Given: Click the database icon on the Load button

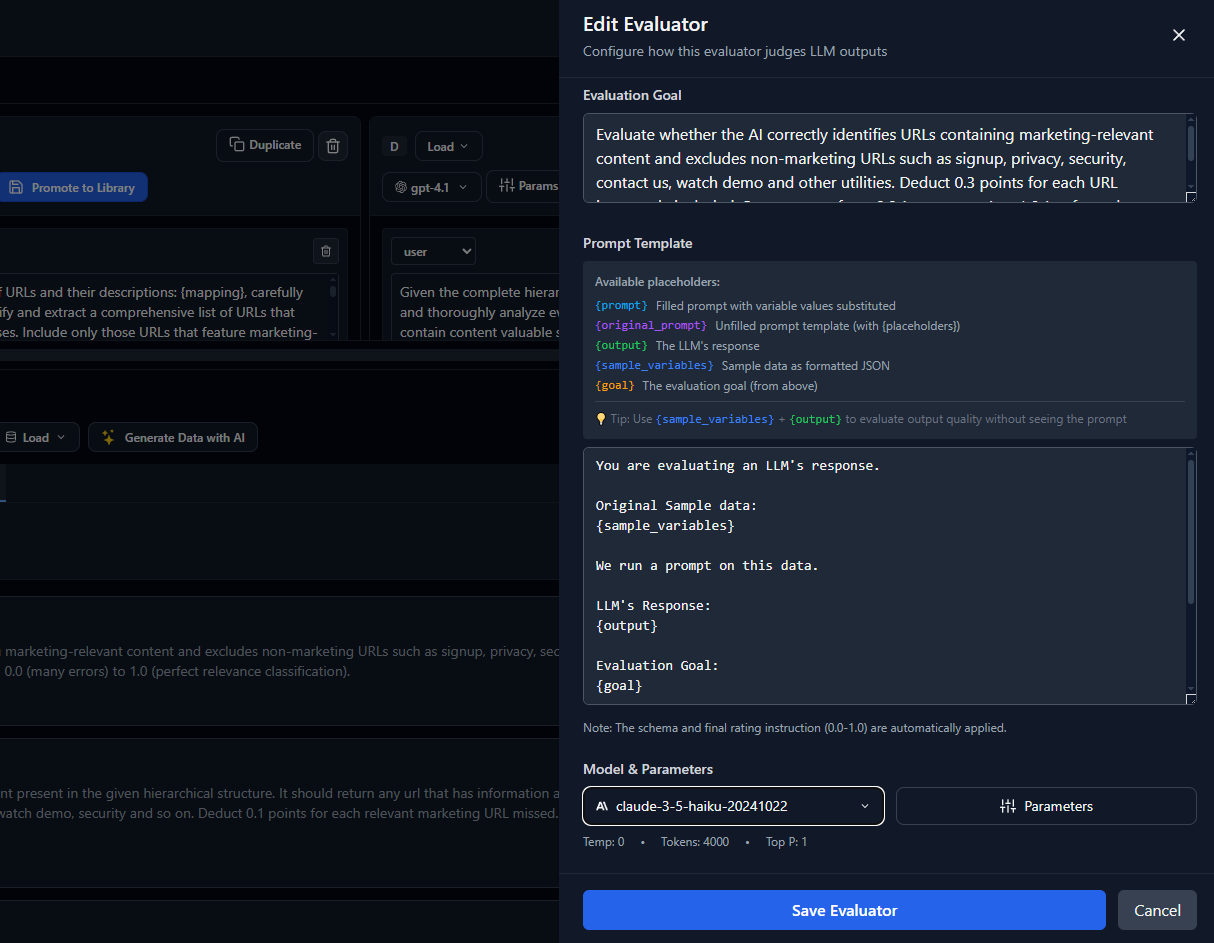Looking at the screenshot, I should tap(11, 437).
